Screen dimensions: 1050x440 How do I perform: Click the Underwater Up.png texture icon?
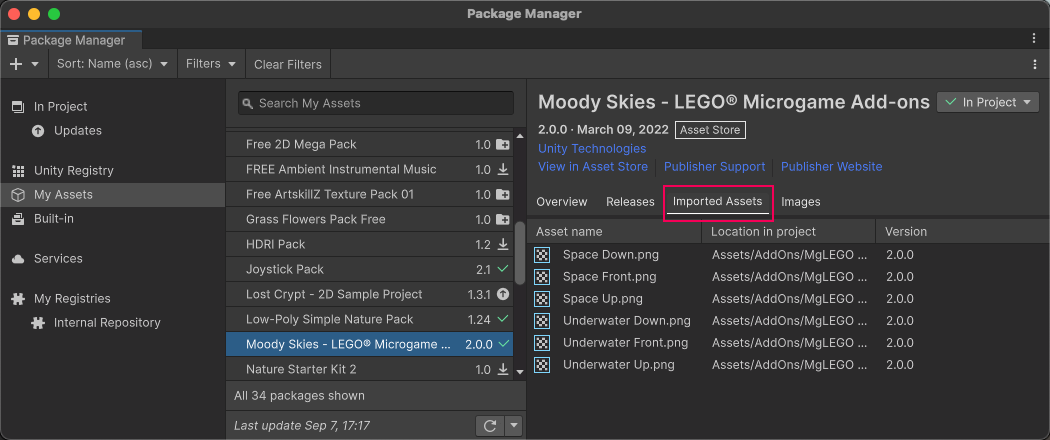(542, 365)
